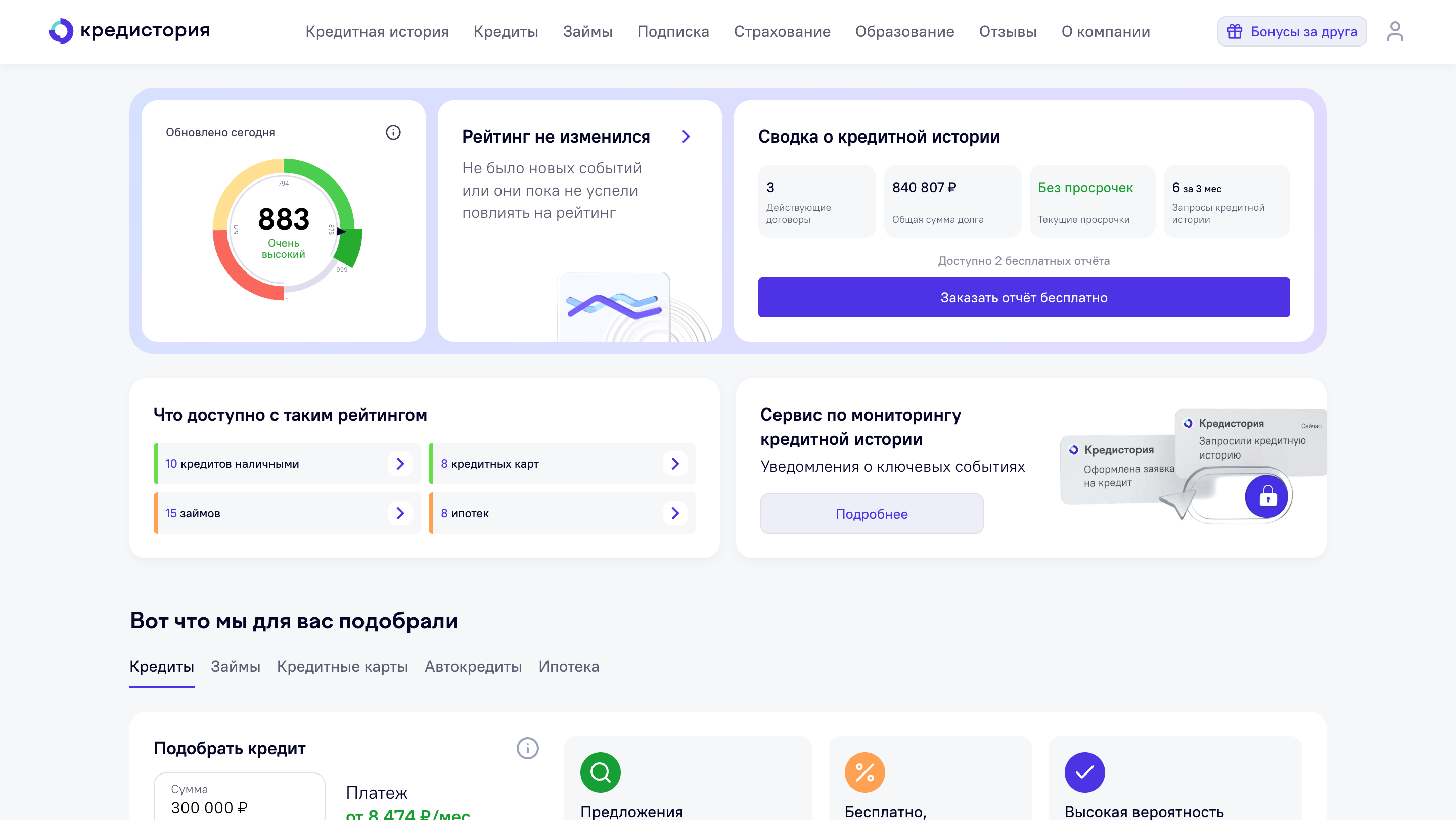1456x820 pixels.
Task: Click Бонусы за друга button
Action: 1292,32
